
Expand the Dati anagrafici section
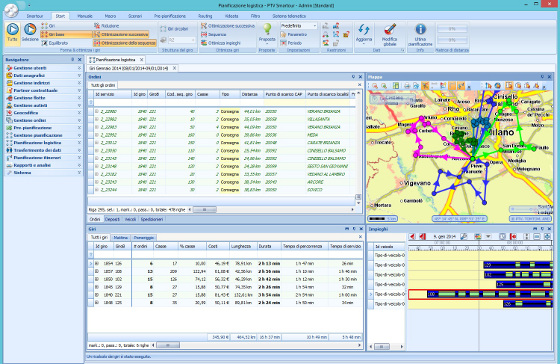coord(79,75)
